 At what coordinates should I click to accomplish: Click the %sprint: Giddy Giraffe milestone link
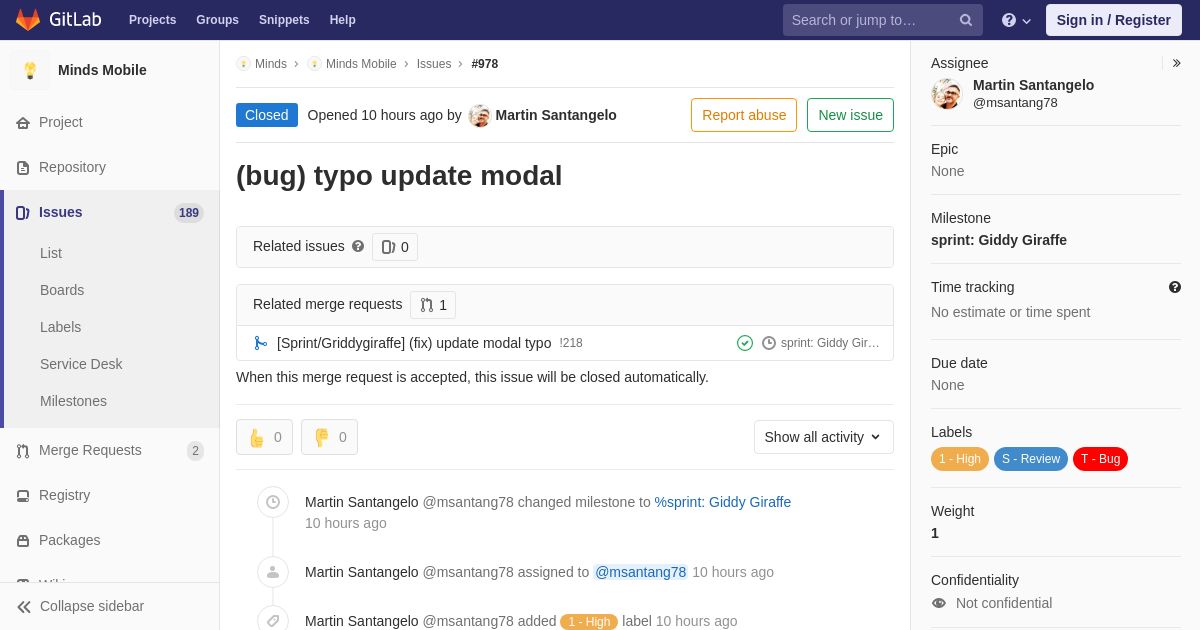point(723,502)
